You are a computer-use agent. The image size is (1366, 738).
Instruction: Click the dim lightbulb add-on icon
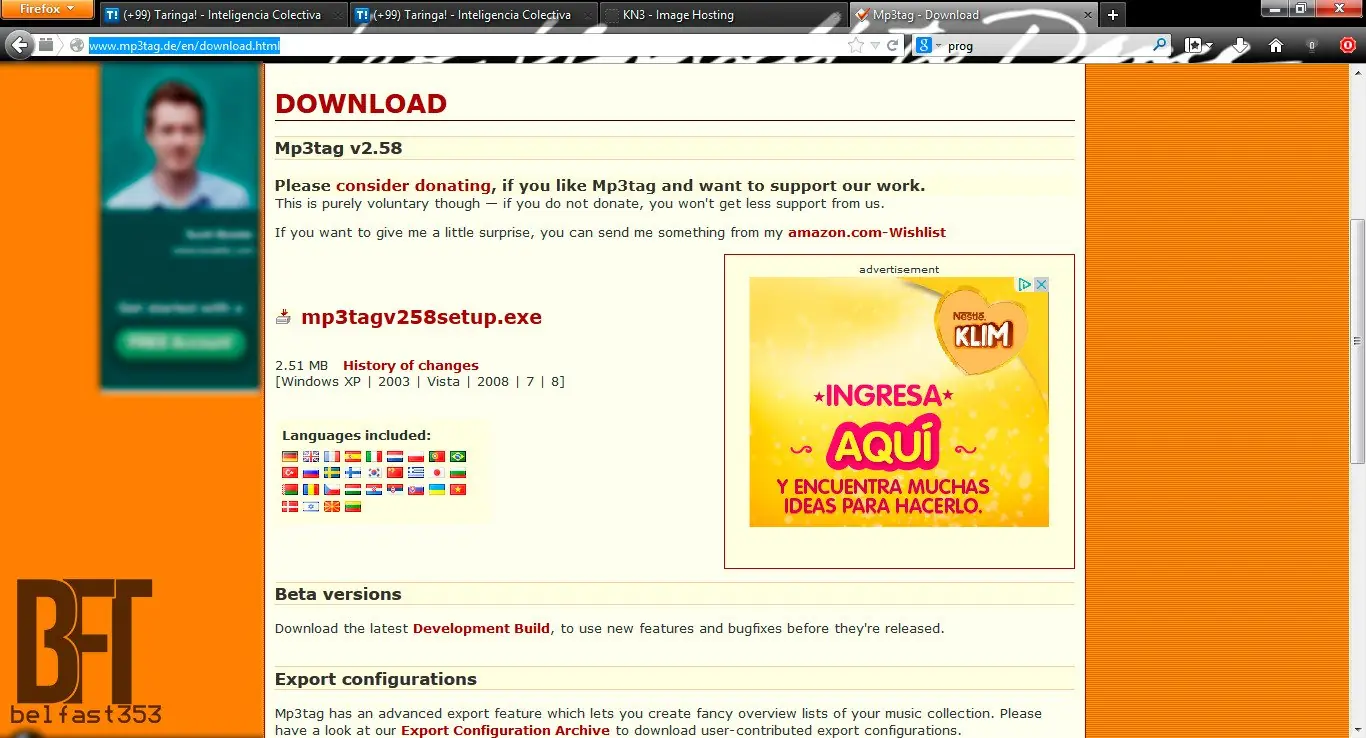point(1310,45)
